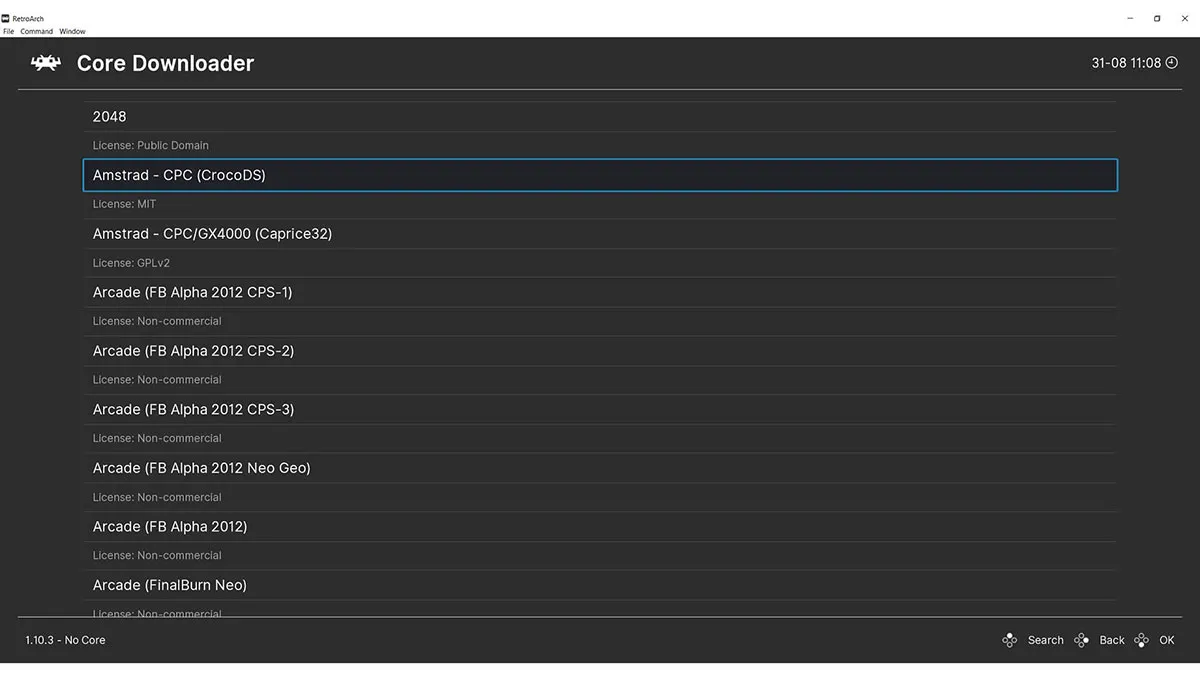Select Arcade (FB Alpha 2012 Neo Geo) core
Viewport: 1200px width, 675px height.
coord(600,468)
